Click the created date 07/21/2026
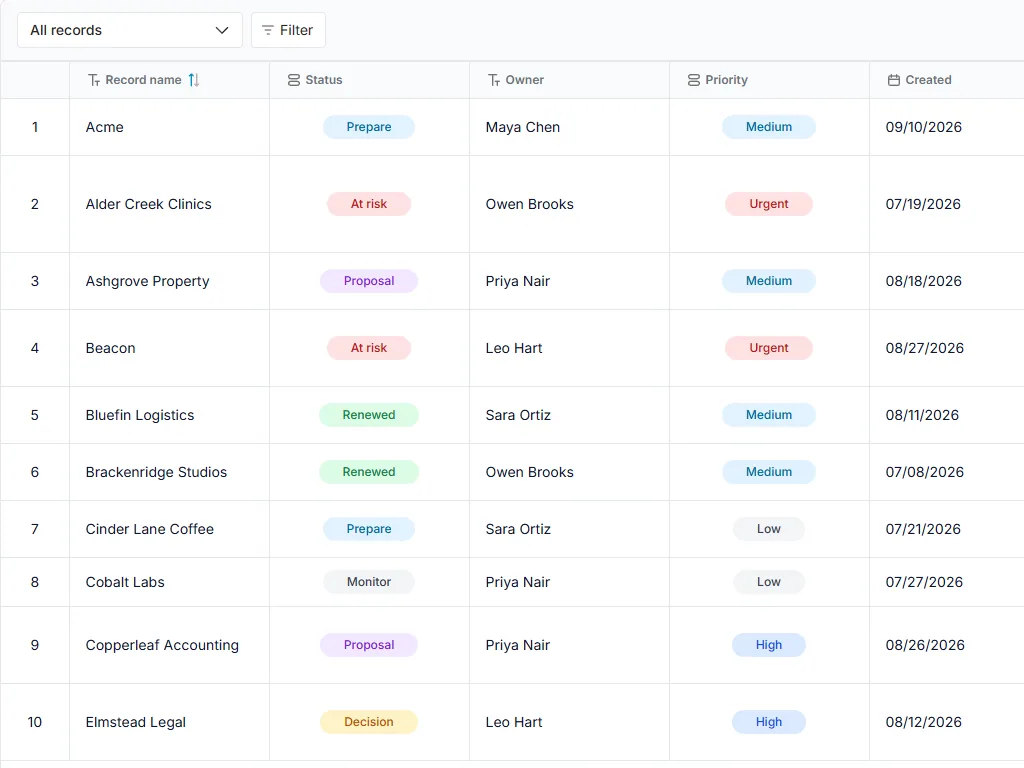1024x768 pixels. coord(923,529)
